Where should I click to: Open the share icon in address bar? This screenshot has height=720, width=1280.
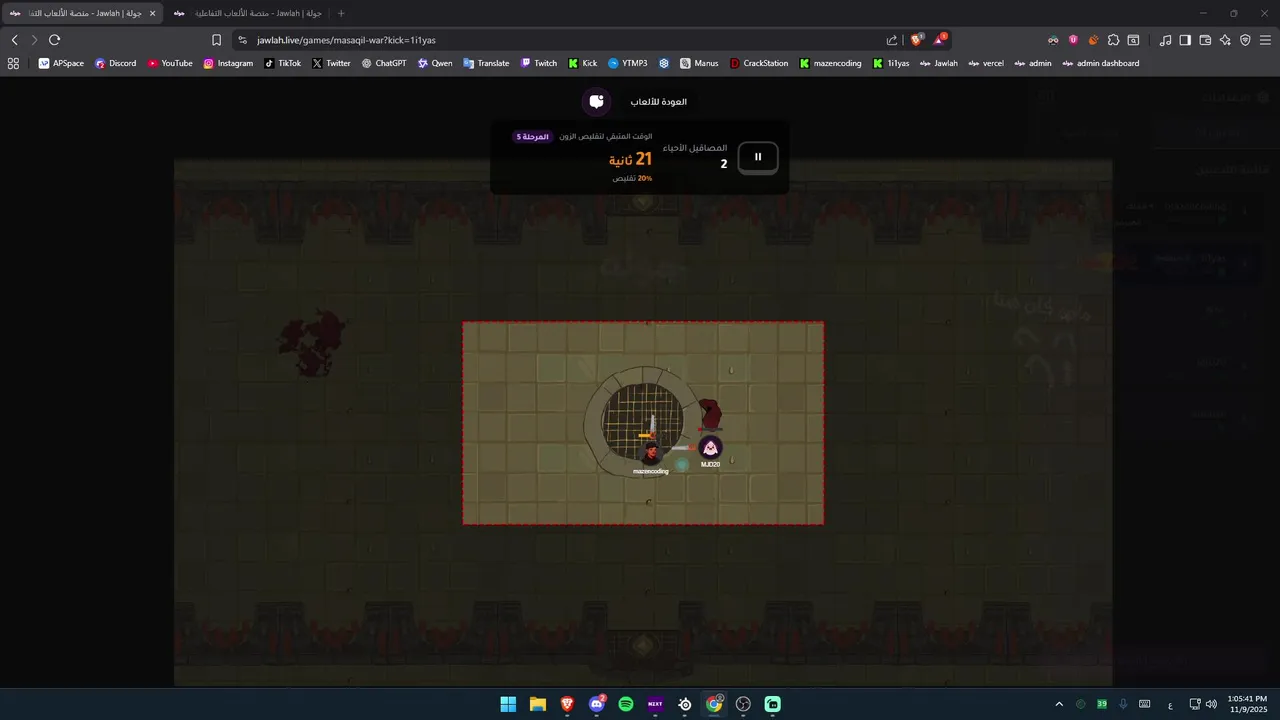892,40
